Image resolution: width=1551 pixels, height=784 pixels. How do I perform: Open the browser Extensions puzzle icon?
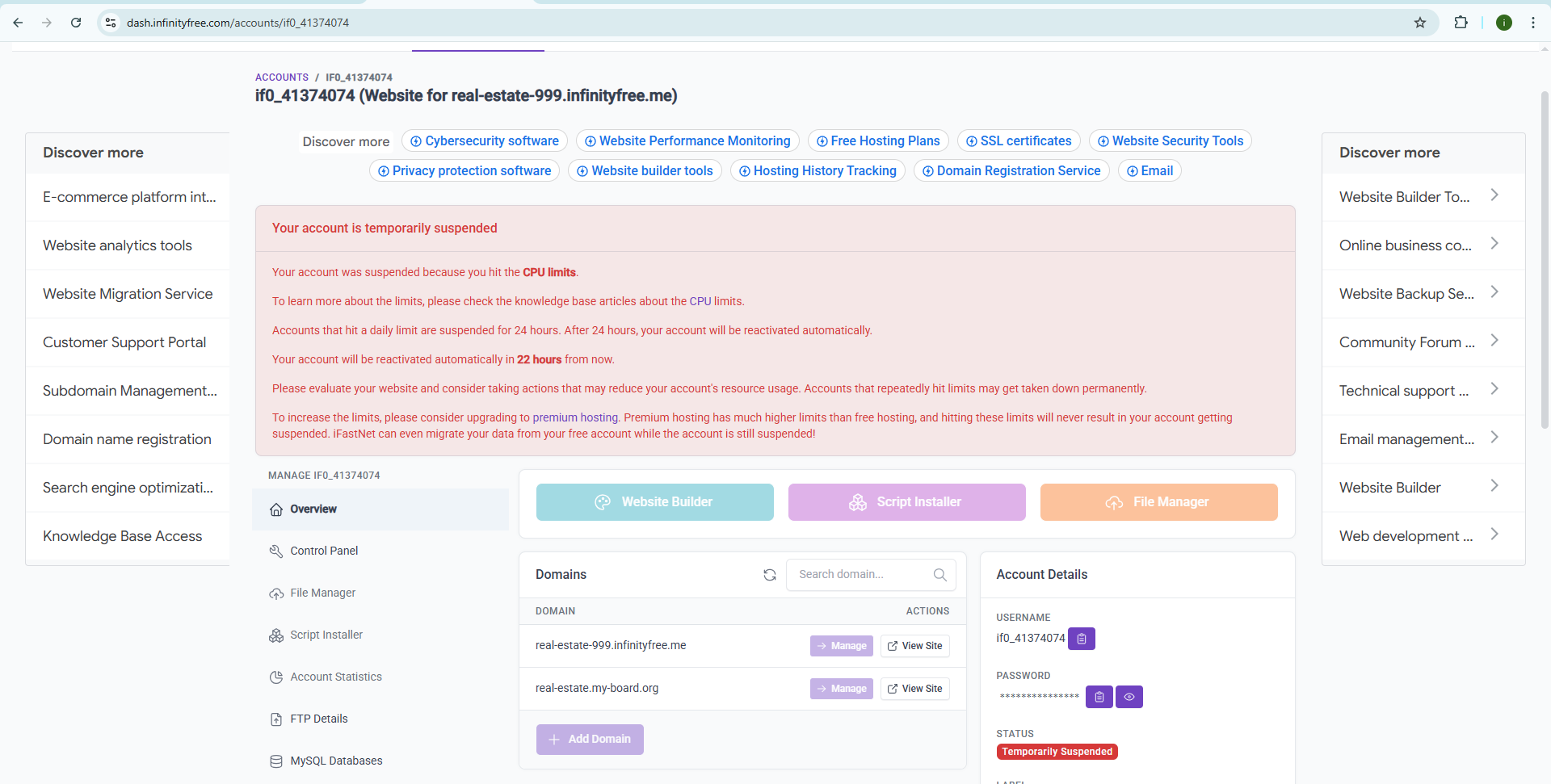pyautogui.click(x=1461, y=23)
